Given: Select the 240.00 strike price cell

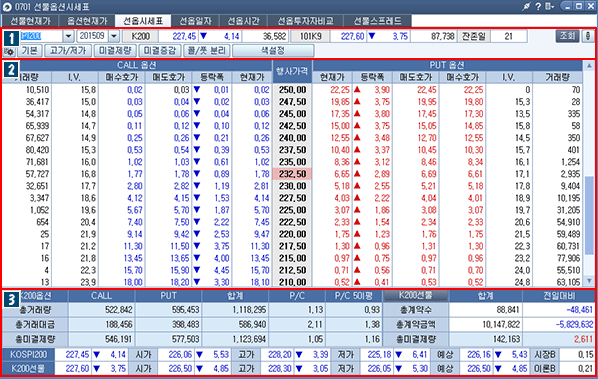Looking at the screenshot, I should pyautogui.click(x=292, y=138).
